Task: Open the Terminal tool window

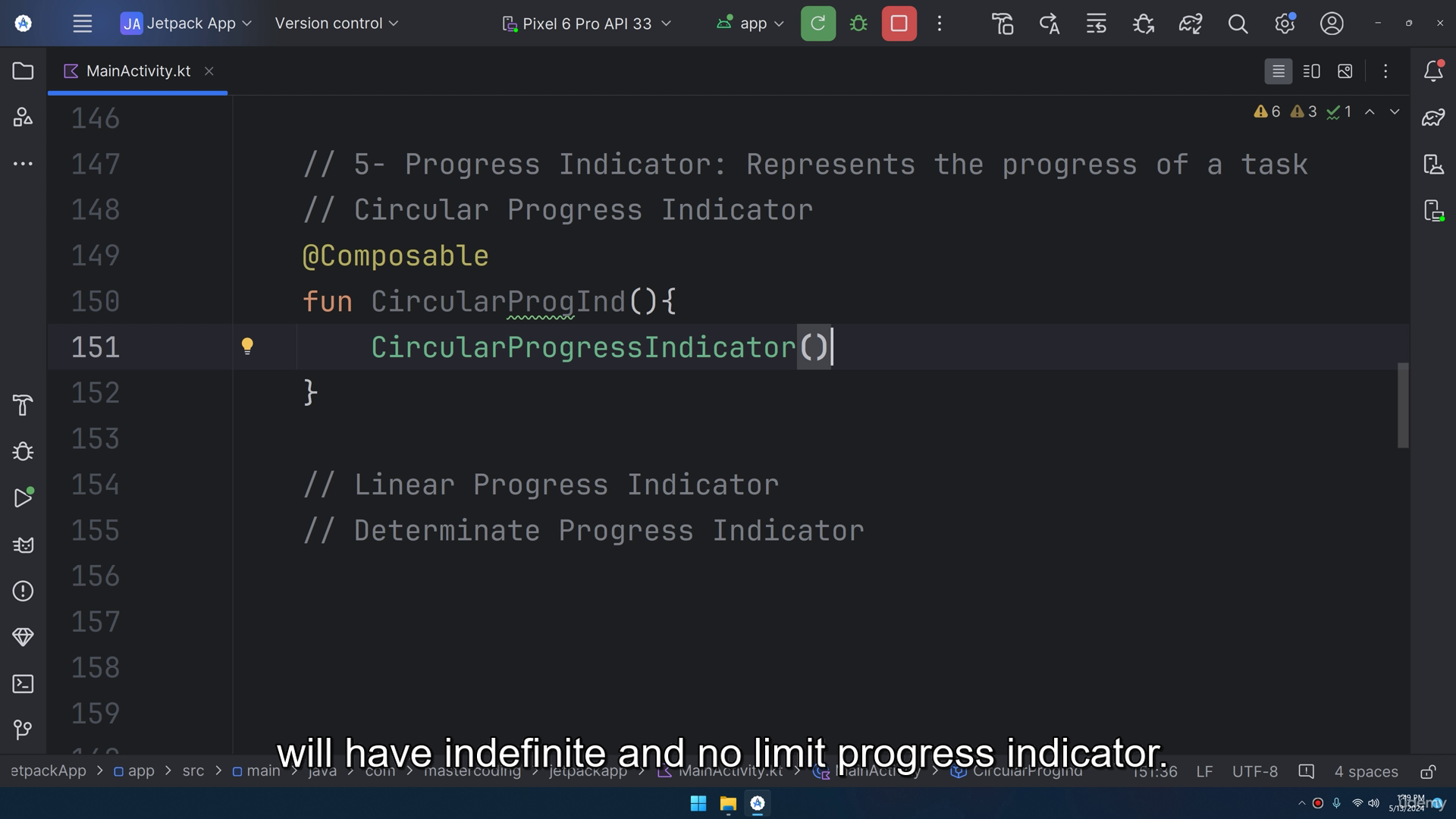Action: 23,684
